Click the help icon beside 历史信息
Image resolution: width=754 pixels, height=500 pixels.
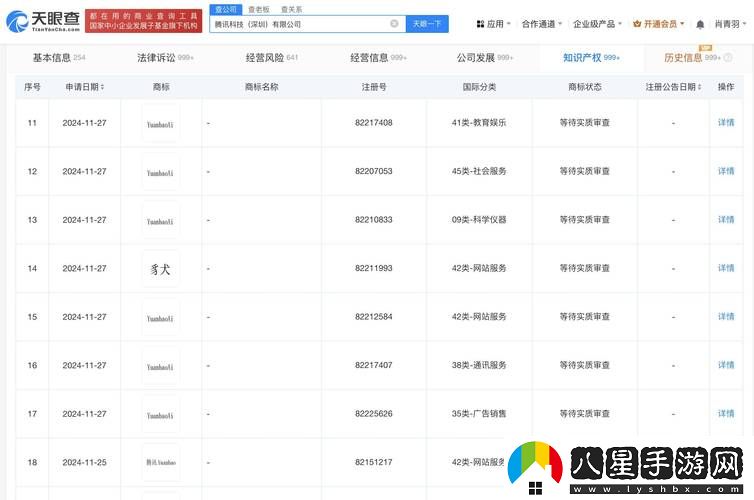(x=728, y=58)
